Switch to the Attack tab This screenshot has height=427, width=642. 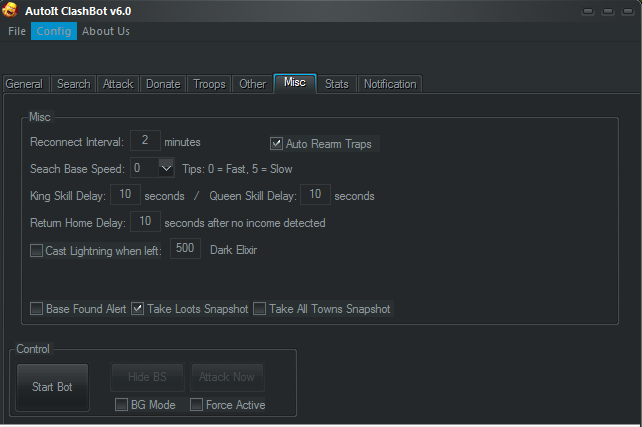pos(118,84)
